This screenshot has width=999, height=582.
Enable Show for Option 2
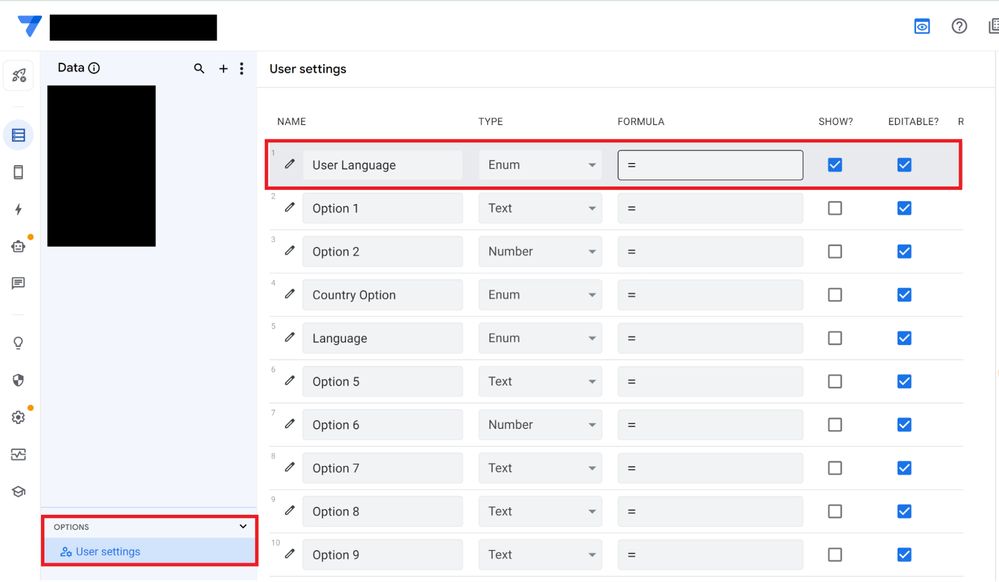pyautogui.click(x=835, y=252)
